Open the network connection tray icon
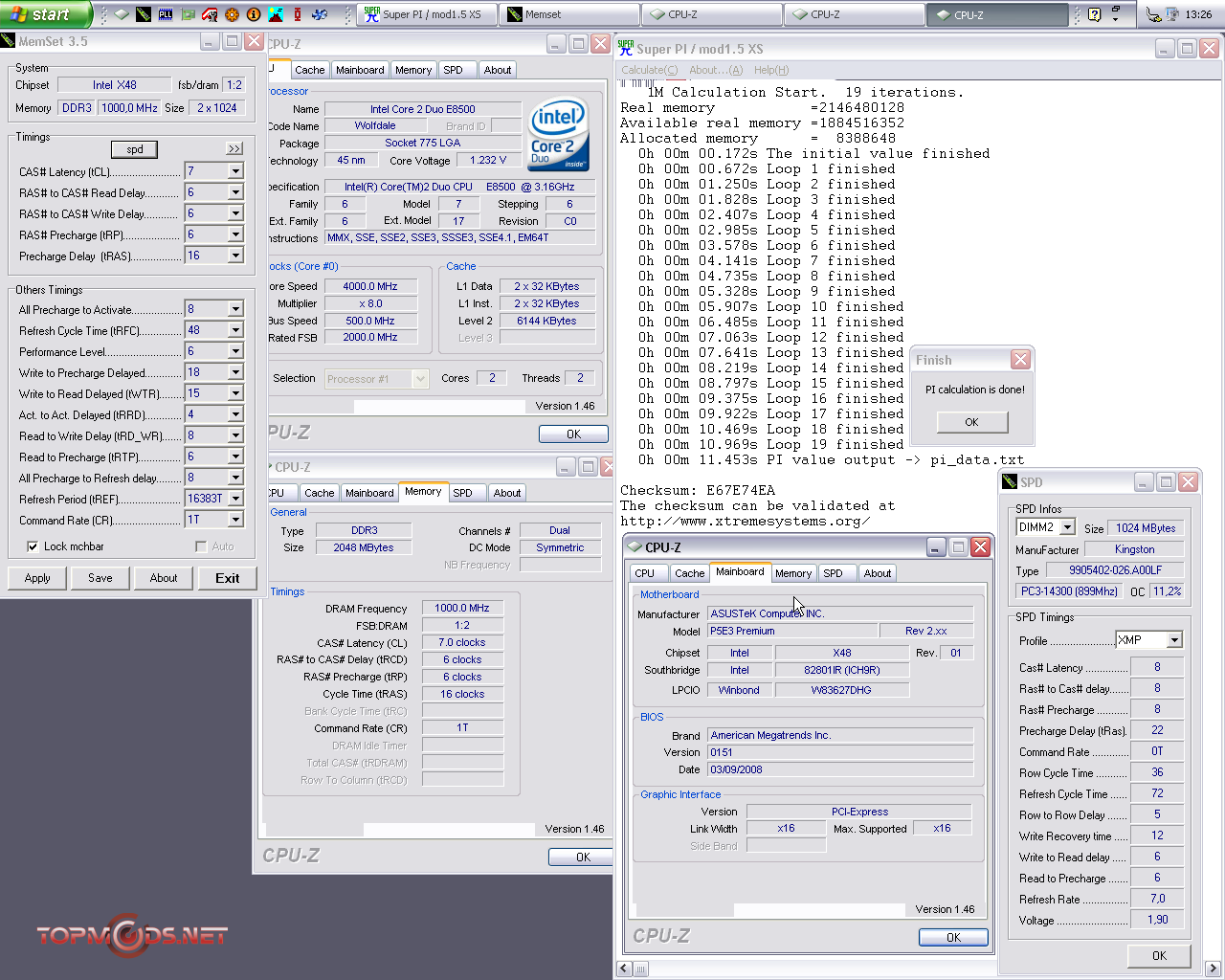This screenshot has height=980, width=1225. [1153, 14]
